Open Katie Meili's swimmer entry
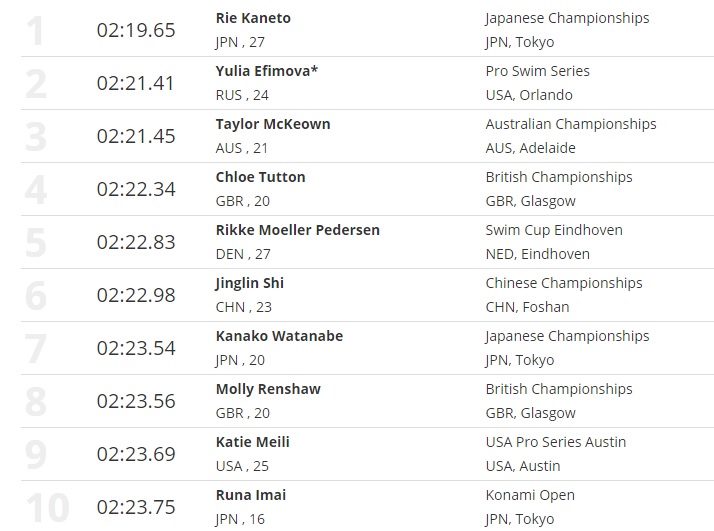Image resolution: width=714 pixels, height=531 pixels. point(252,442)
